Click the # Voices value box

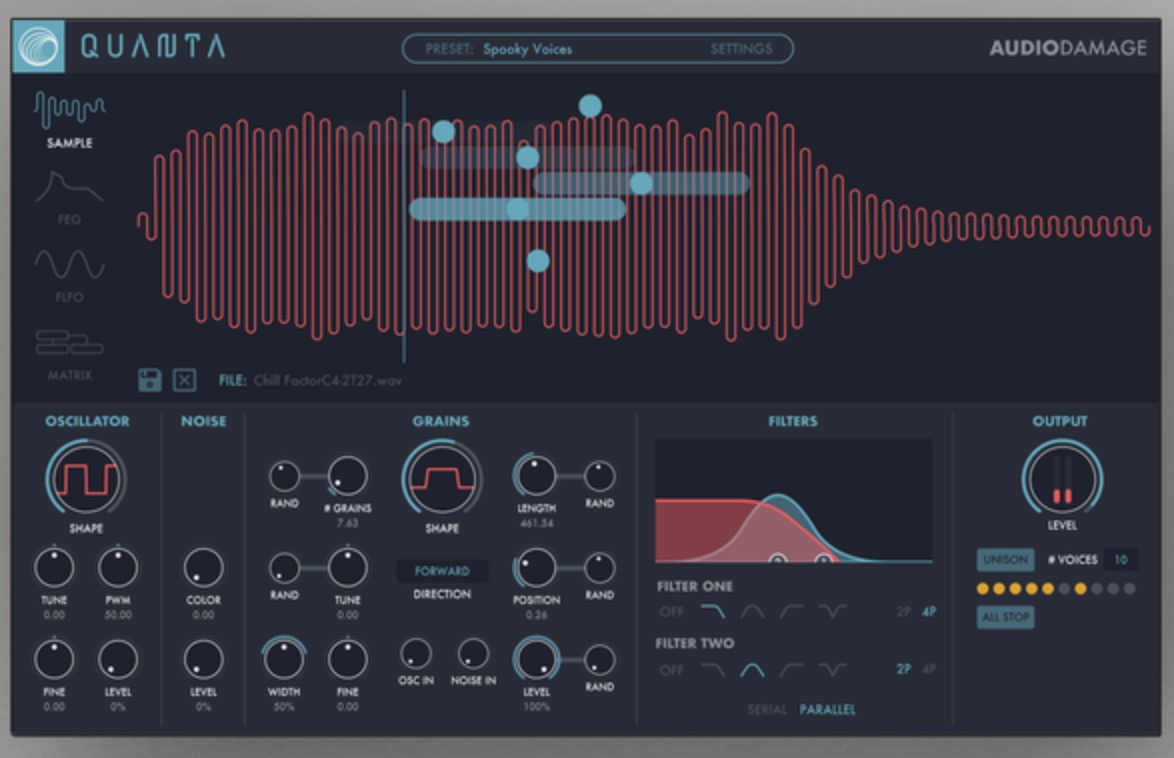click(1121, 560)
